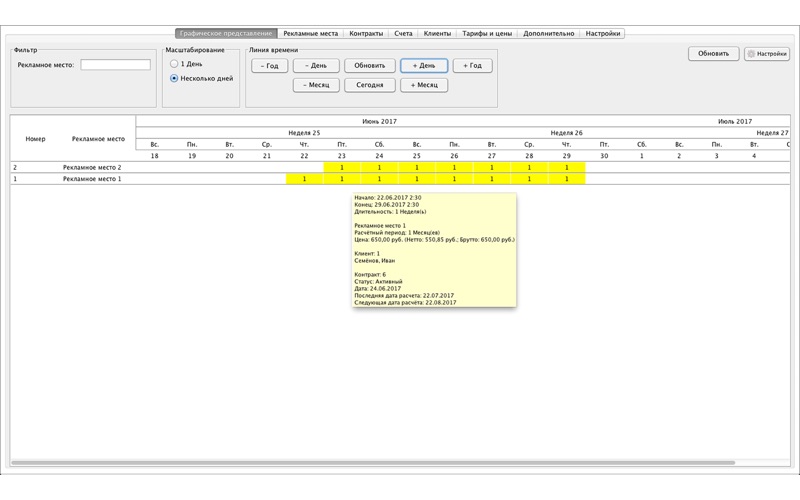Switch to the Рекламные места tab
Image resolution: width=800 pixels, height=500 pixels.
point(310,33)
